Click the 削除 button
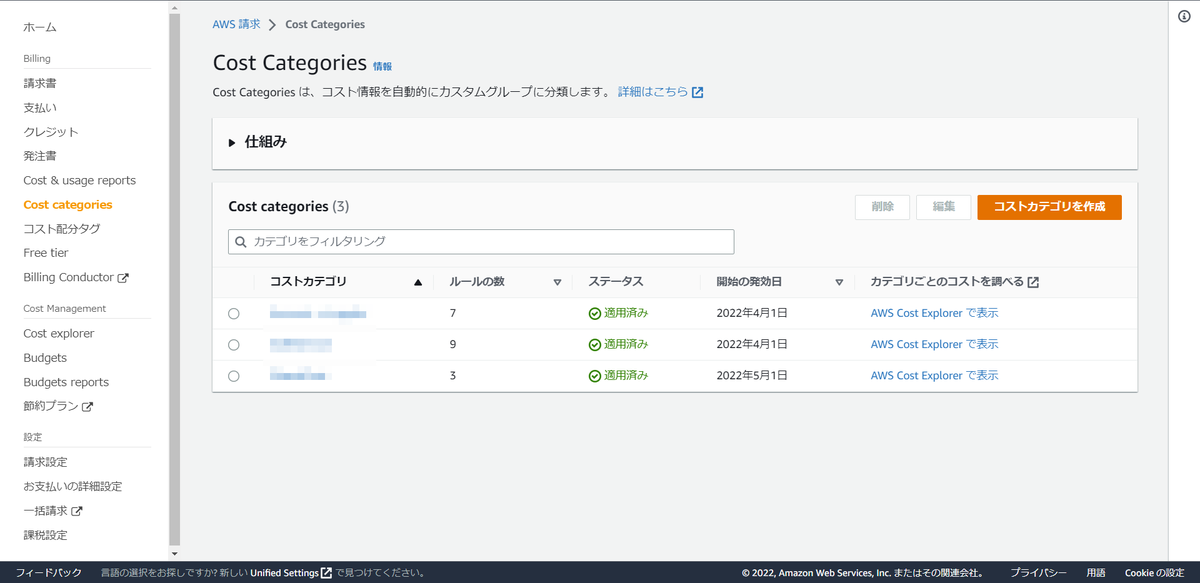Screen dimensions: 1200x583 pos(882,207)
